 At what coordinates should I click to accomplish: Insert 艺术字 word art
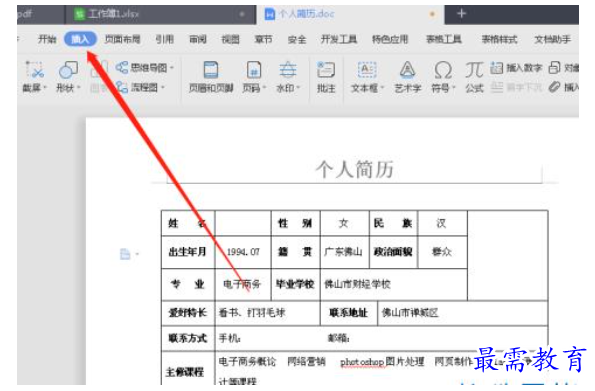(408, 78)
